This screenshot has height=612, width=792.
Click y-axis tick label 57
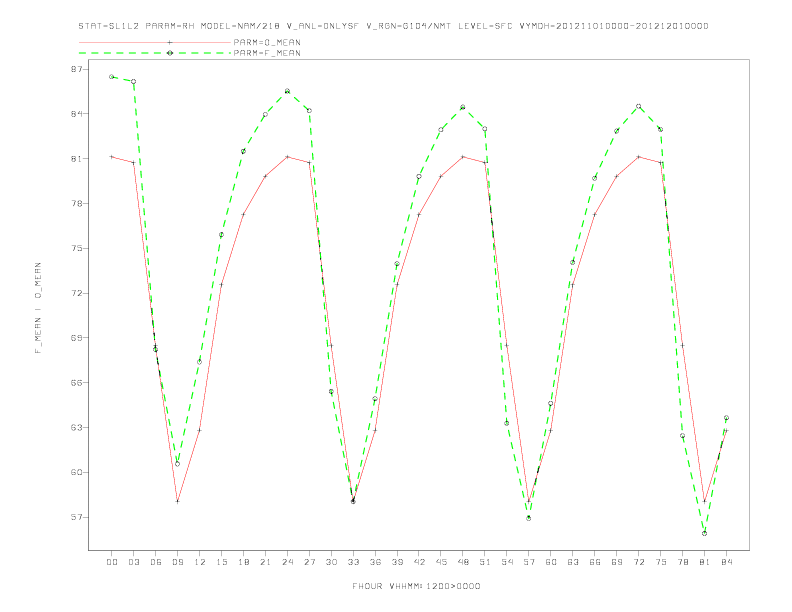pos(77,518)
